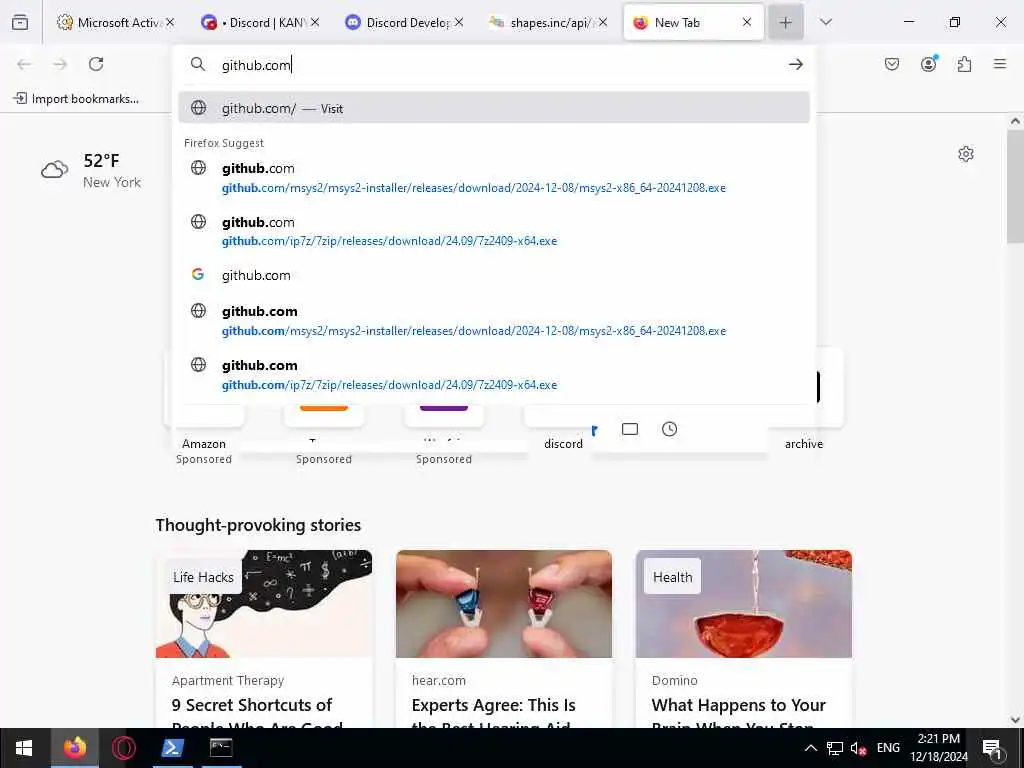Open a new tab with the plus button
The height and width of the screenshot is (768, 1024).
point(786,22)
